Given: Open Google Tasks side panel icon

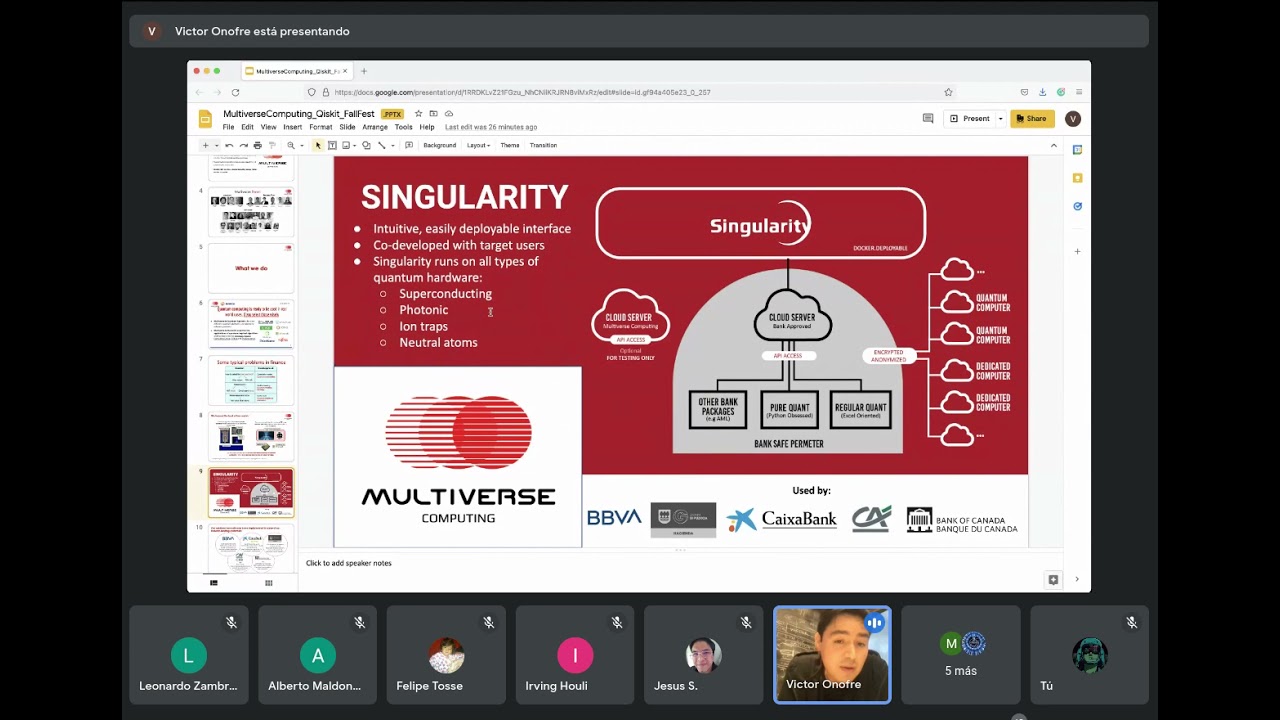Looking at the screenshot, I should [x=1077, y=206].
